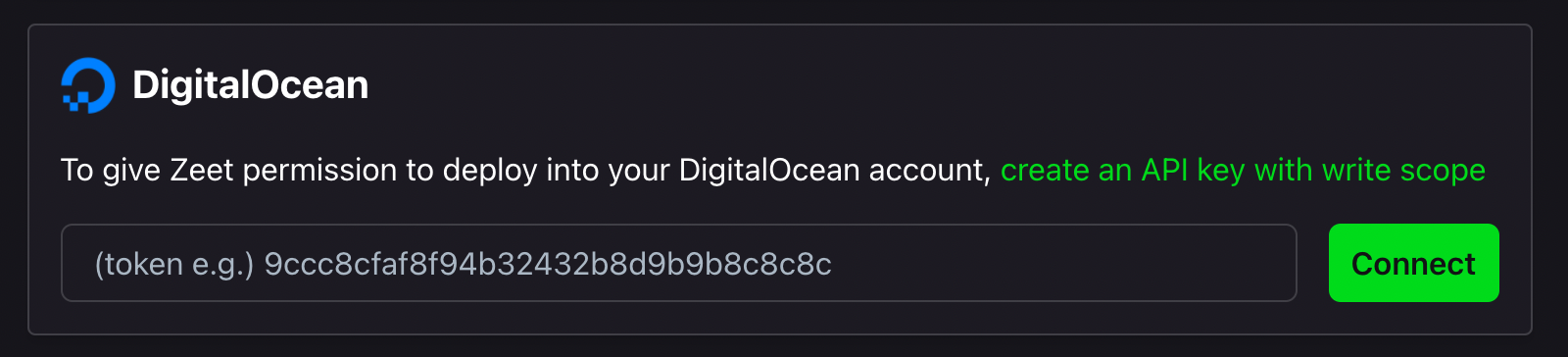Click the blue circular DigitalOcean emblem
This screenshot has width=1568, height=357.
[88, 85]
